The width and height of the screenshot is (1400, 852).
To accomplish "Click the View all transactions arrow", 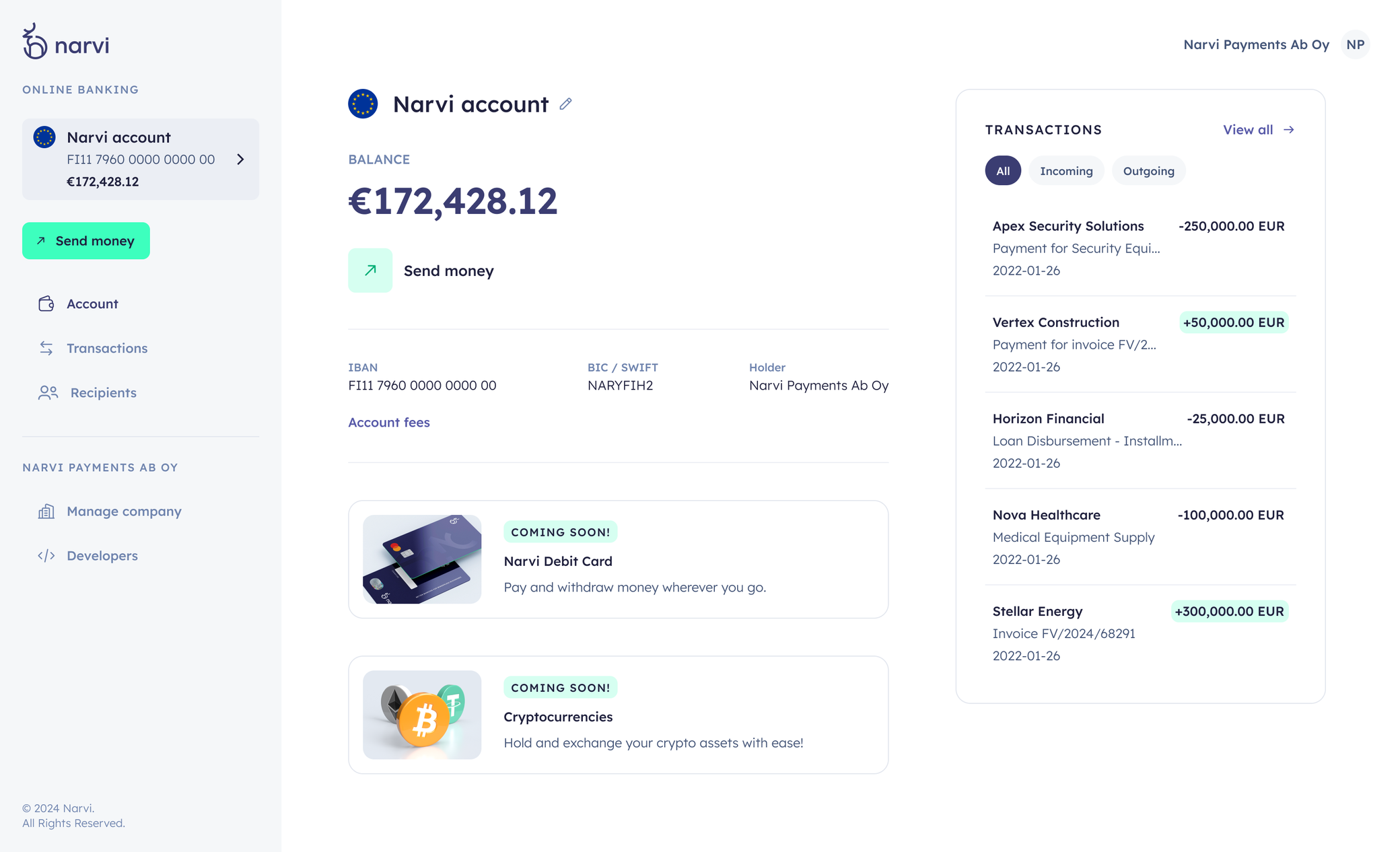I will 1288,130.
